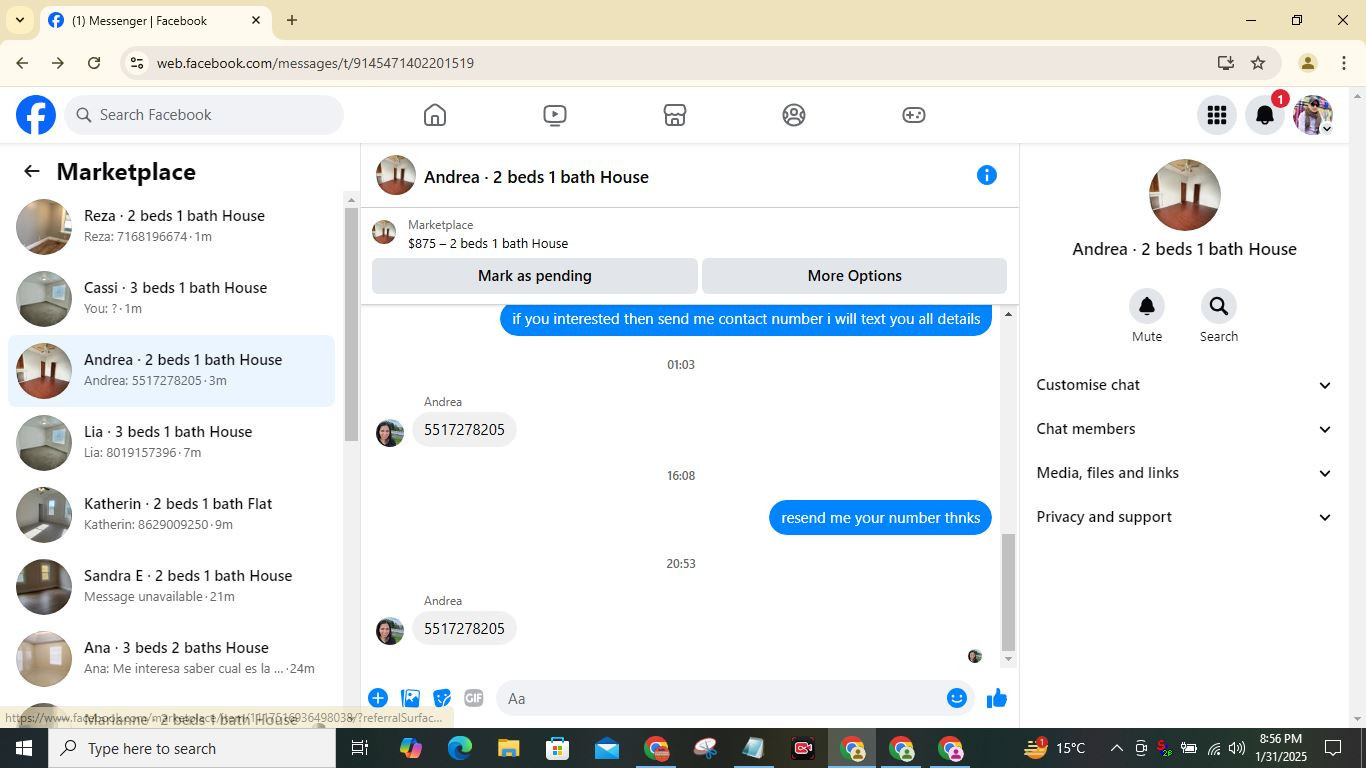1366x768 pixels.
Task: Click Andrea's large profile thumbnail
Action: pyautogui.click(x=1185, y=195)
